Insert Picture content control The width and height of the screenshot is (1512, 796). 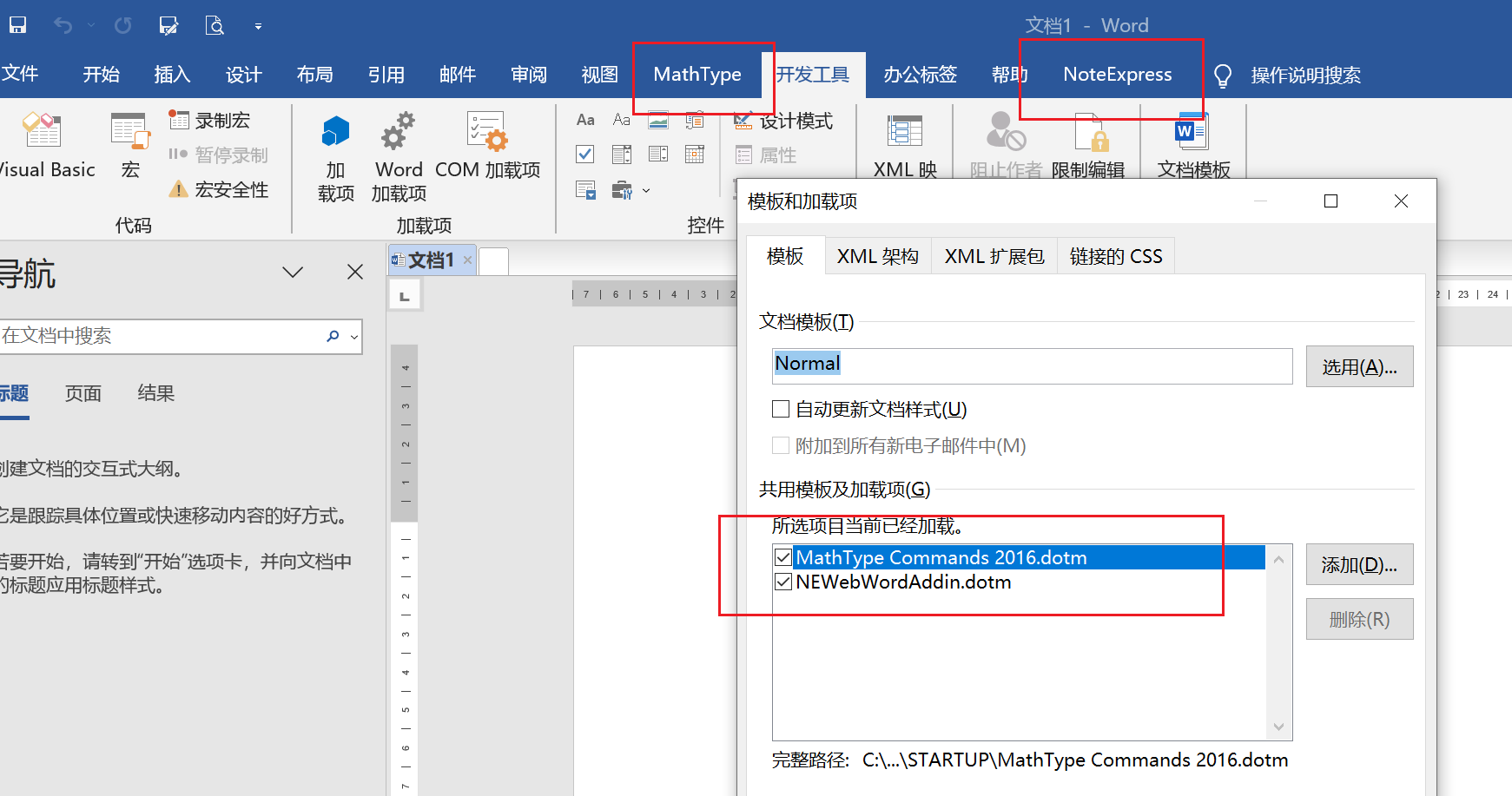(x=658, y=120)
